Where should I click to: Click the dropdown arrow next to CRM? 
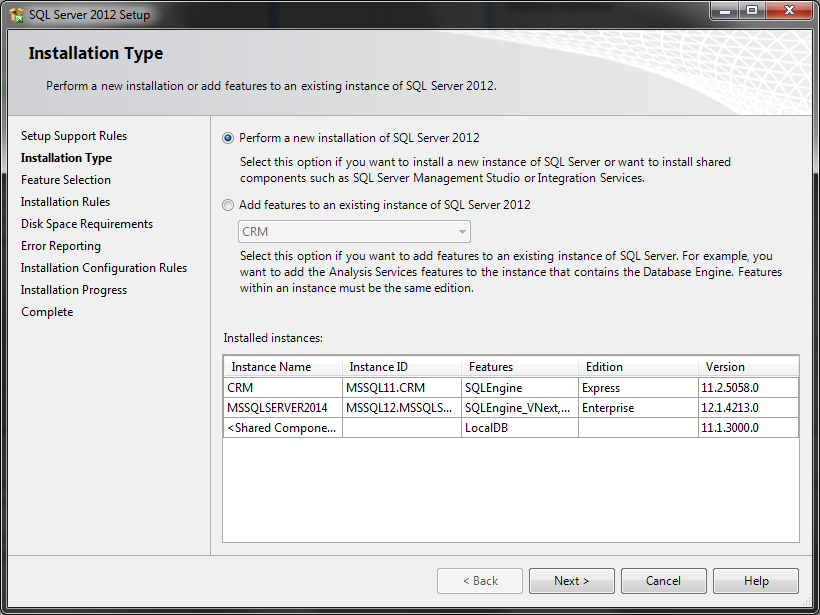click(461, 232)
